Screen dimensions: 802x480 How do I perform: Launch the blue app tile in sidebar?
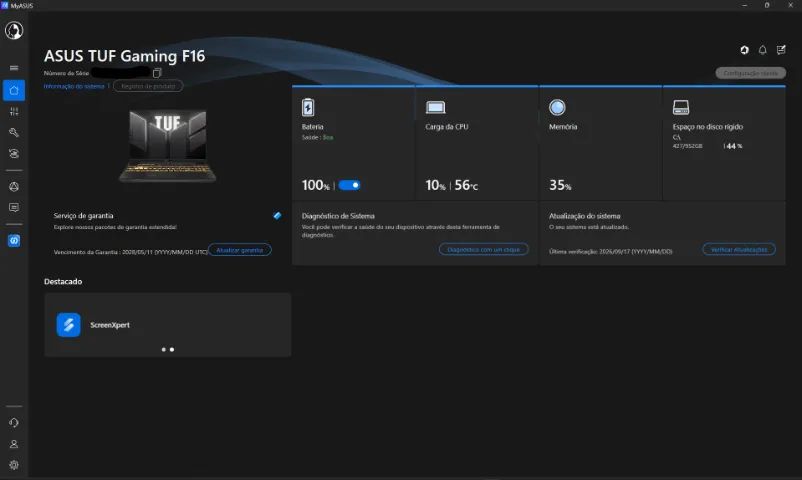tap(14, 241)
